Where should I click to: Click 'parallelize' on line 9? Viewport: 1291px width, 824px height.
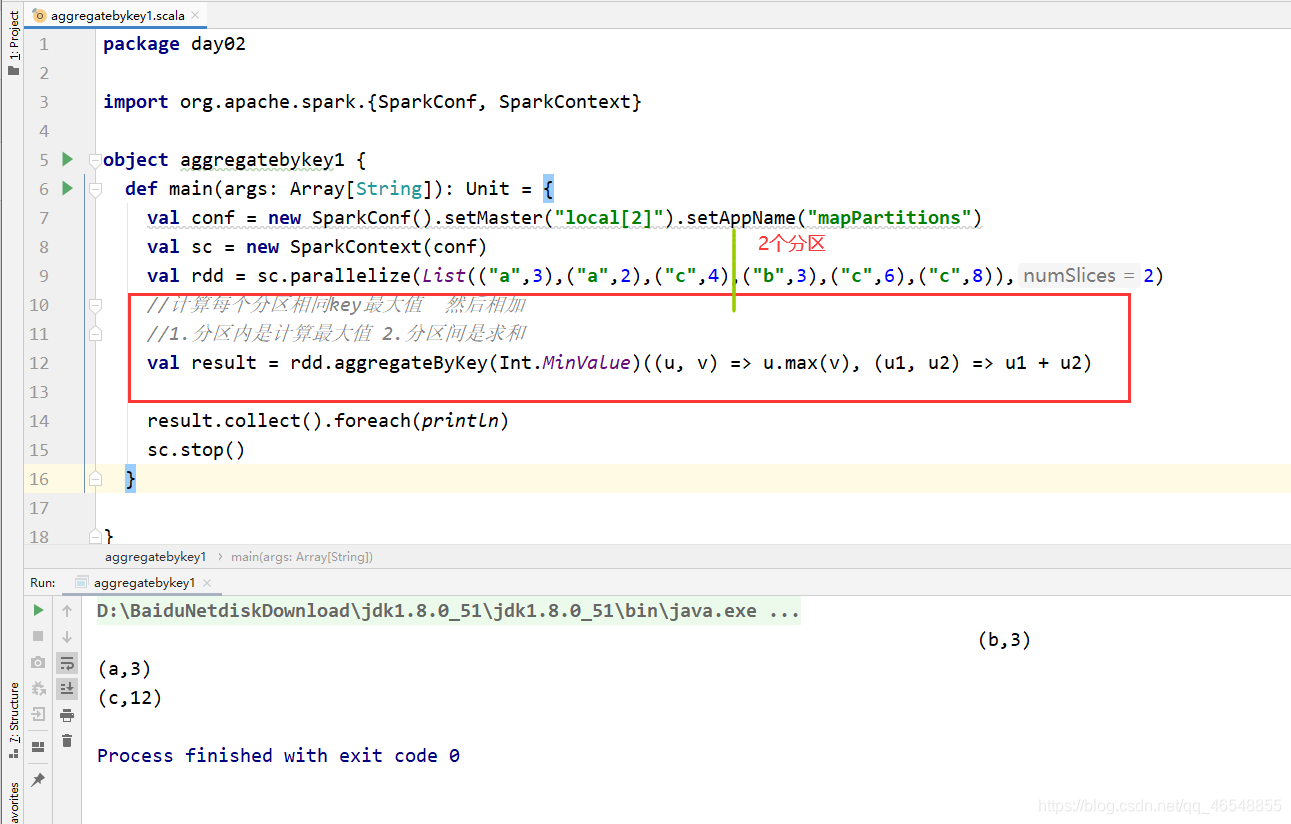(x=350, y=276)
